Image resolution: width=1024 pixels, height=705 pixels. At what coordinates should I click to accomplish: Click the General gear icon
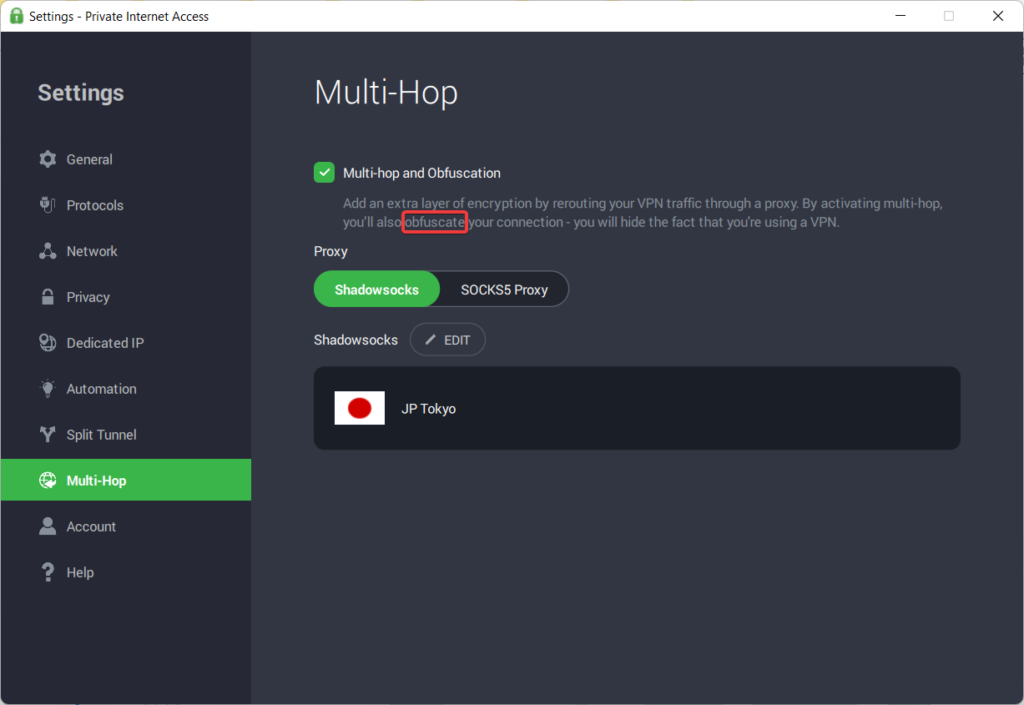coord(47,160)
